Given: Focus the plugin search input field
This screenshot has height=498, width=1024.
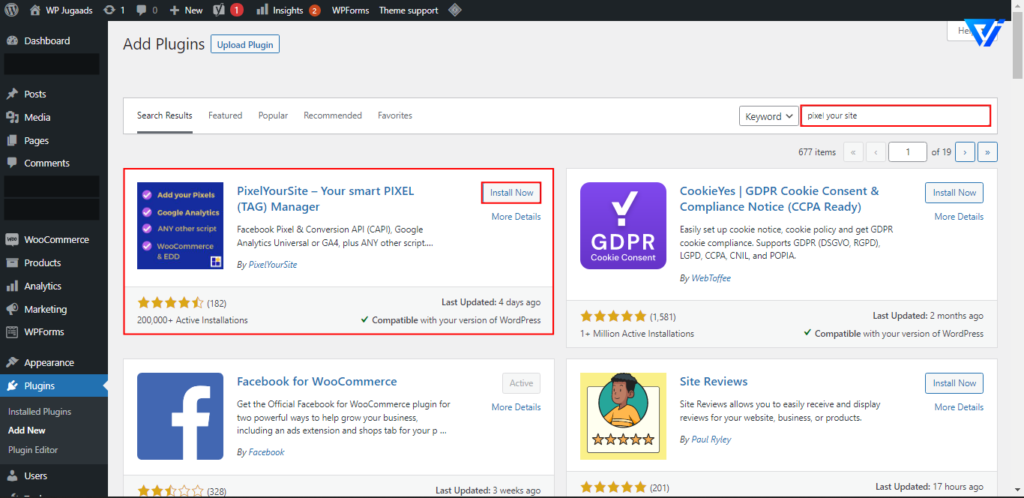Looking at the screenshot, I should click(895, 116).
